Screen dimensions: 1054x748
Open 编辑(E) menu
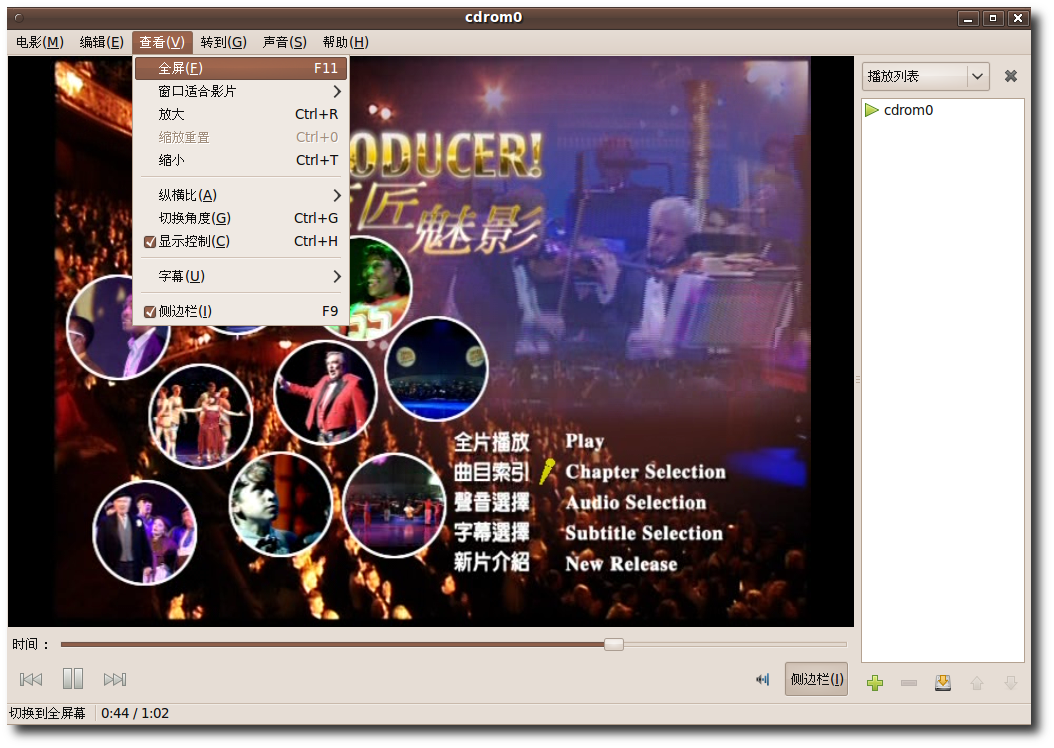[102, 42]
